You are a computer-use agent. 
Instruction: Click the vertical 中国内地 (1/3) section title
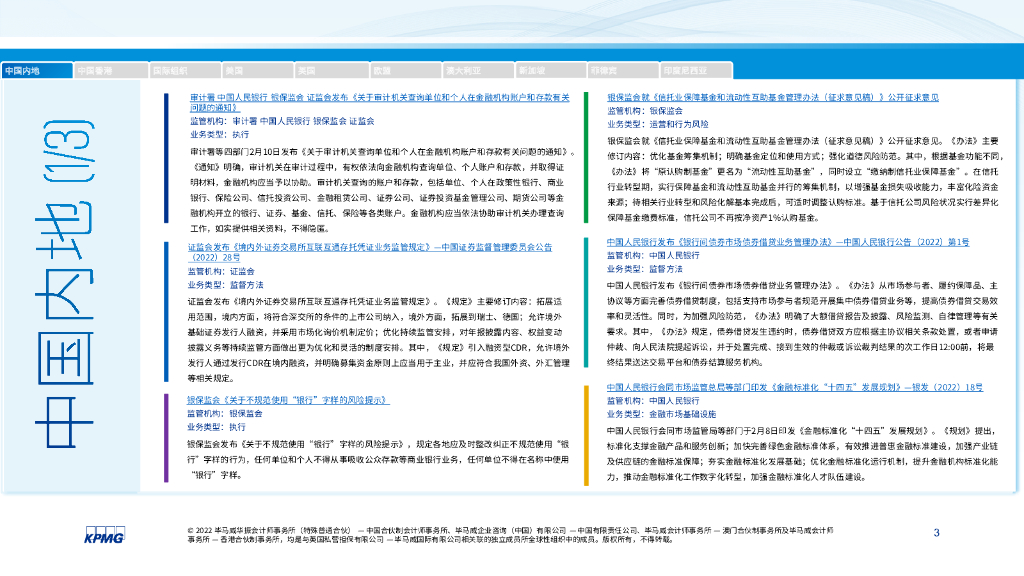point(65,283)
